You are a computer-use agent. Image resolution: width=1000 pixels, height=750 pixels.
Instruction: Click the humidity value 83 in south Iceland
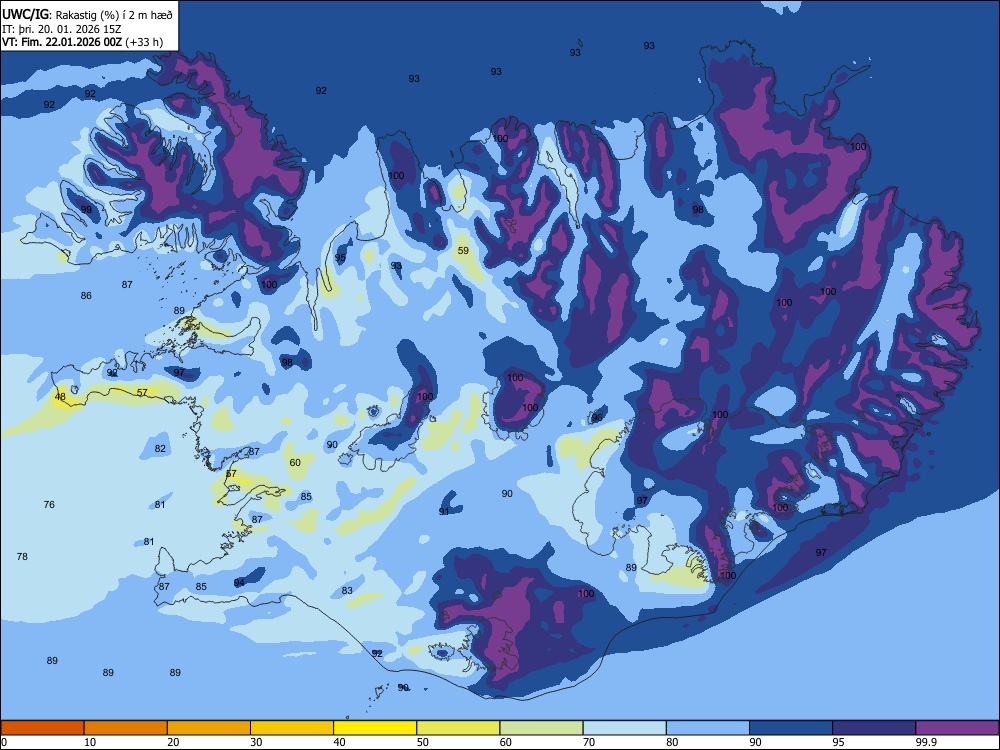347,591
